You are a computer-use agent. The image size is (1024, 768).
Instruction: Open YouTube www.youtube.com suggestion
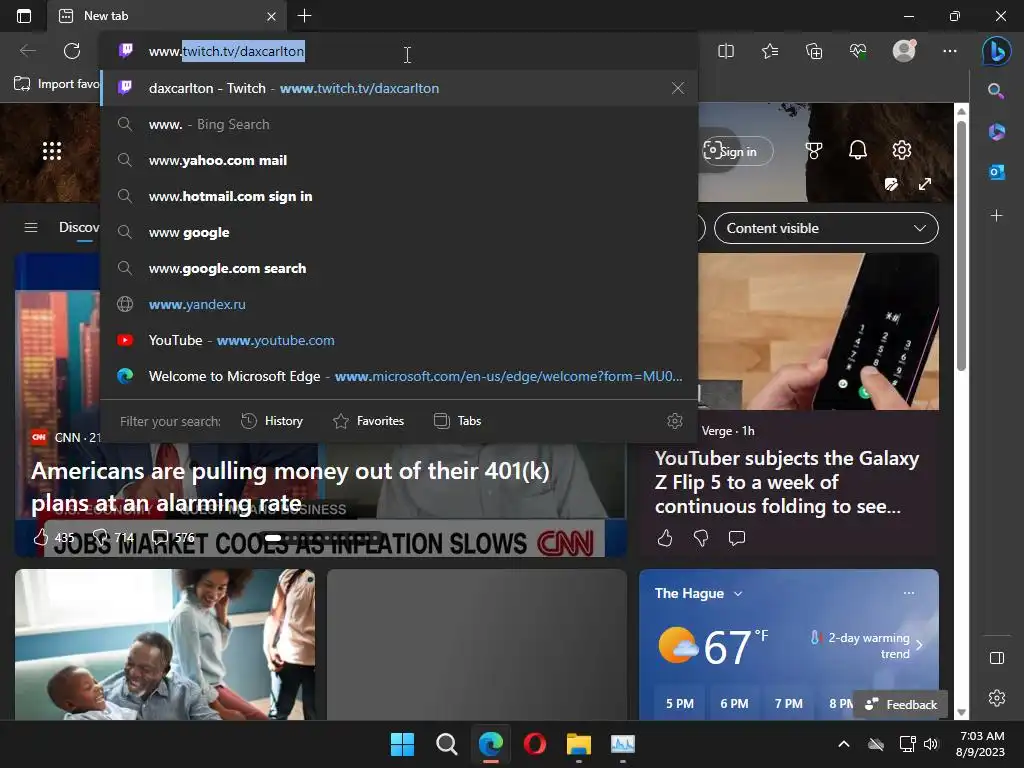(399, 340)
